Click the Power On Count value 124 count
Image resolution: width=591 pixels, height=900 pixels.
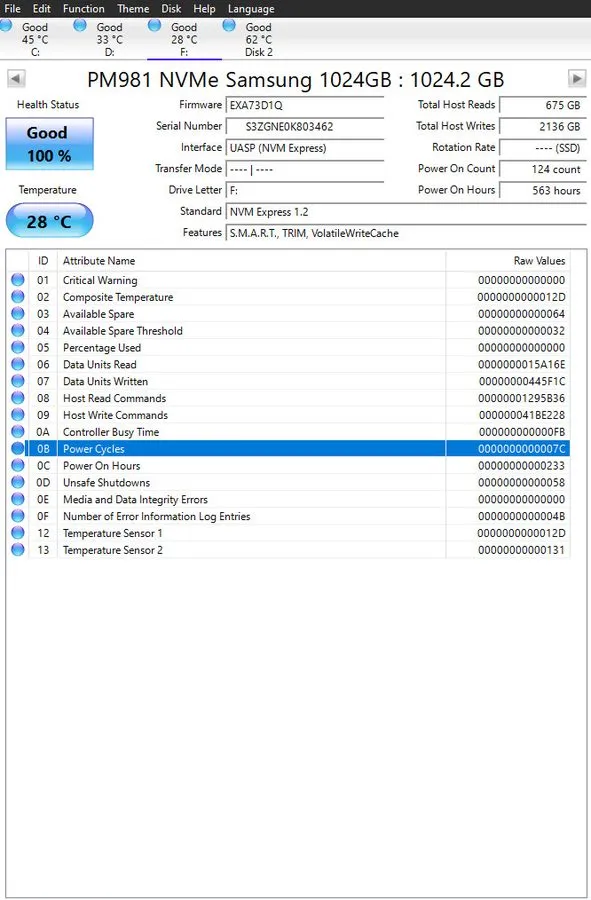point(543,169)
